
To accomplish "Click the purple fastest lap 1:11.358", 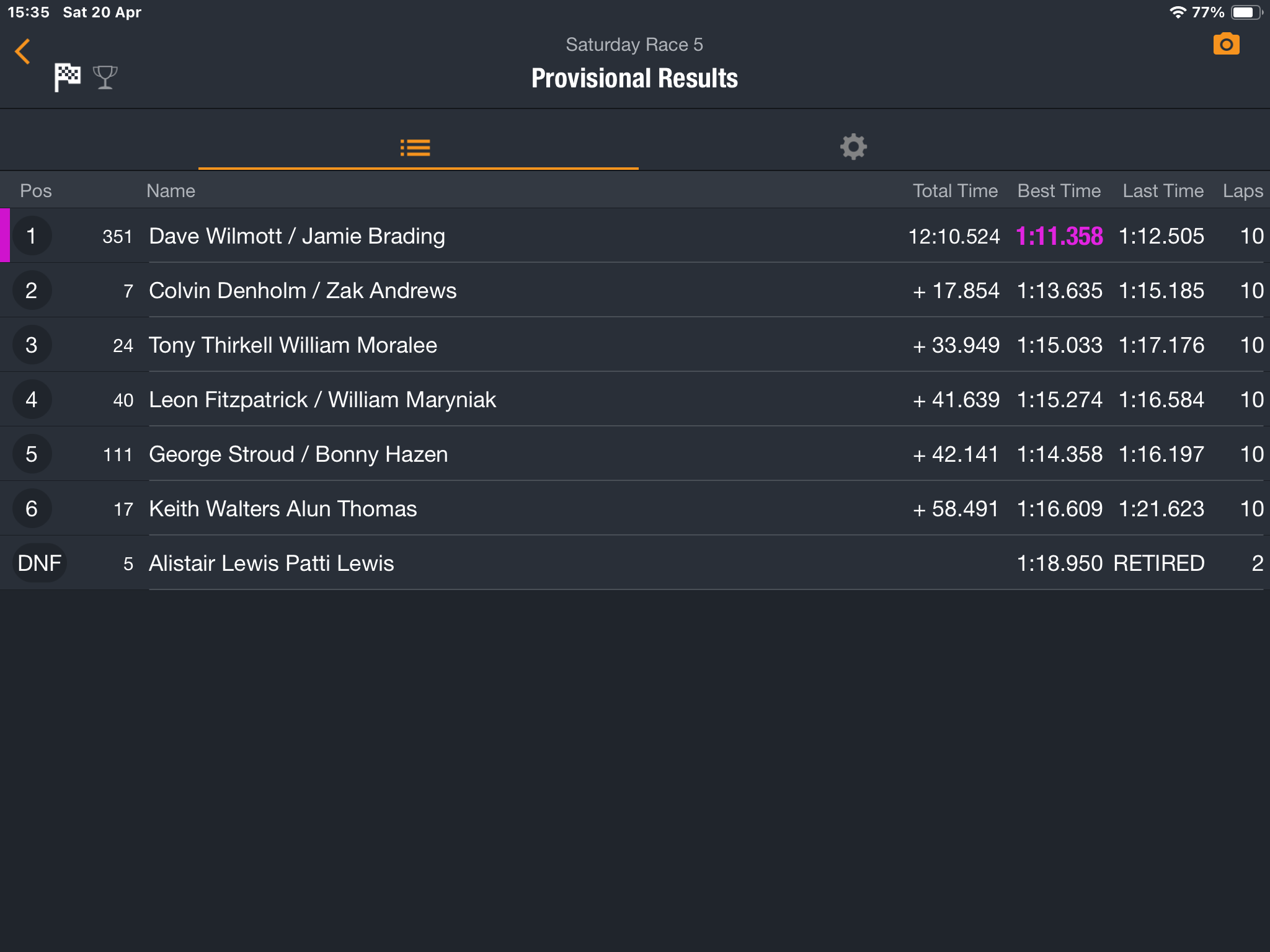I will (1059, 236).
